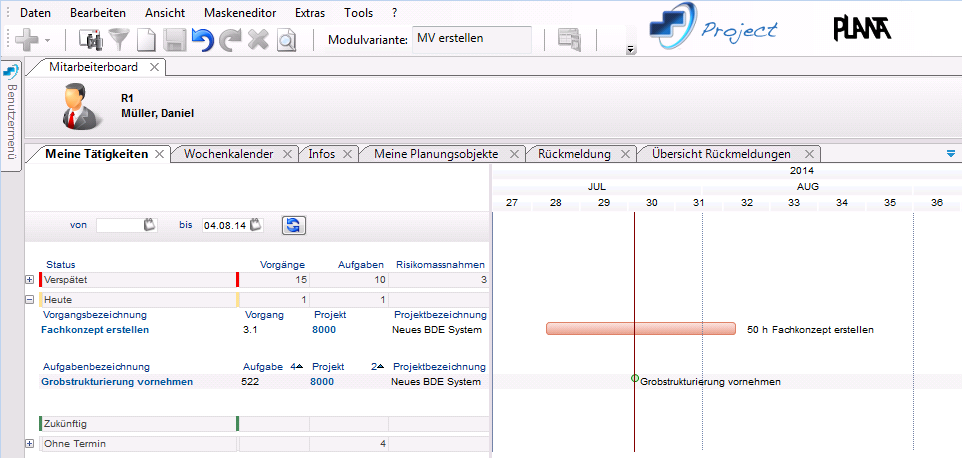Viewport: 962px width, 458px height.
Task: Click the 'von' date input field
Action: (120, 225)
